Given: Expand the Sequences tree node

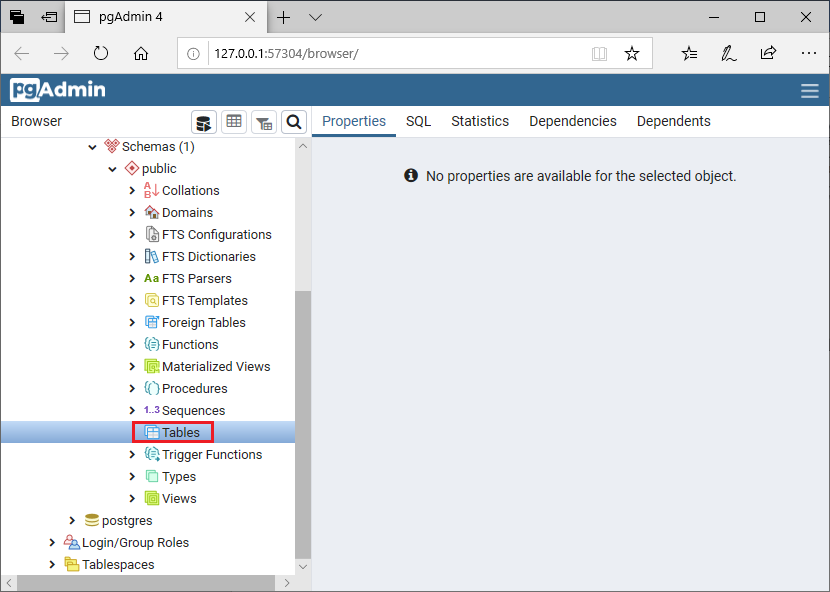Looking at the screenshot, I should [131, 410].
